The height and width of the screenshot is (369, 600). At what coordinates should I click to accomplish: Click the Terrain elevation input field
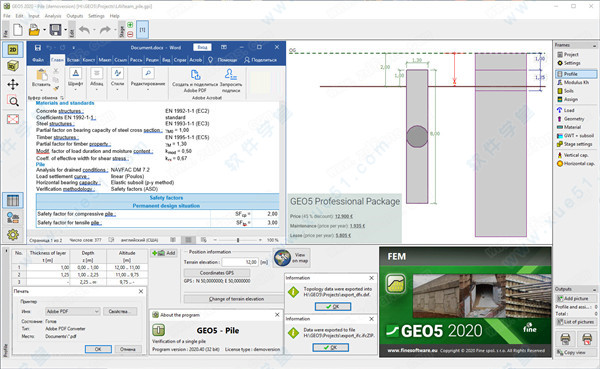tap(240, 262)
